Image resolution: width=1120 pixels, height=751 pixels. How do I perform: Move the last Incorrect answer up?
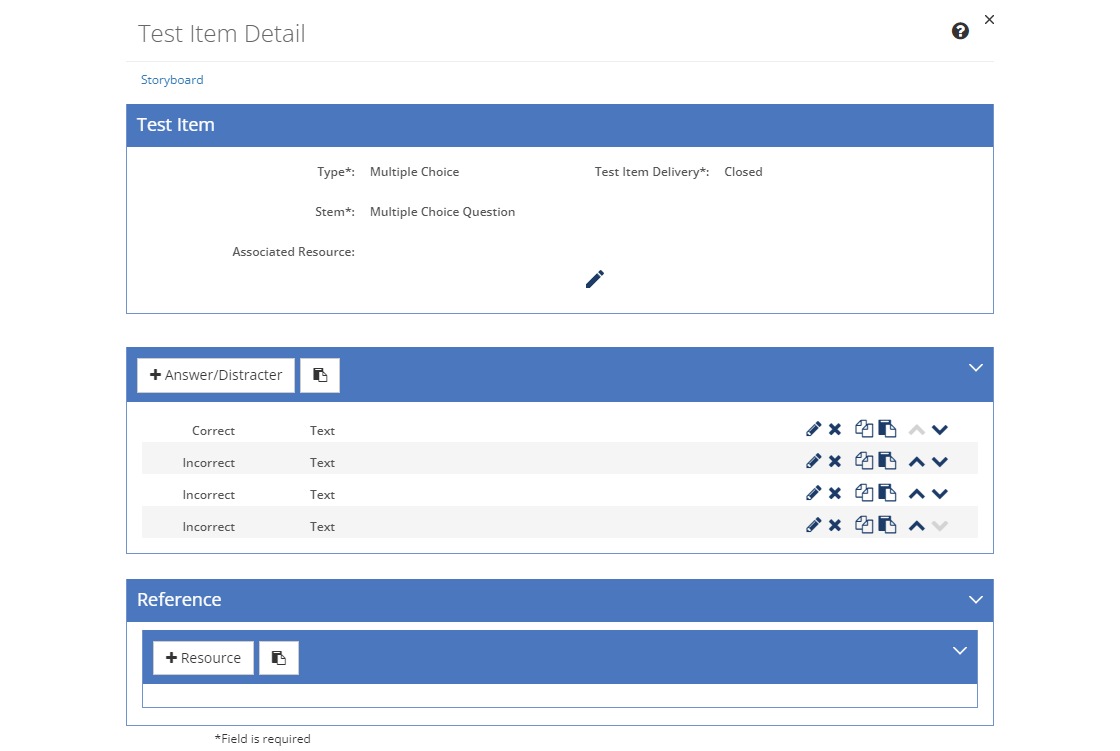coord(916,526)
